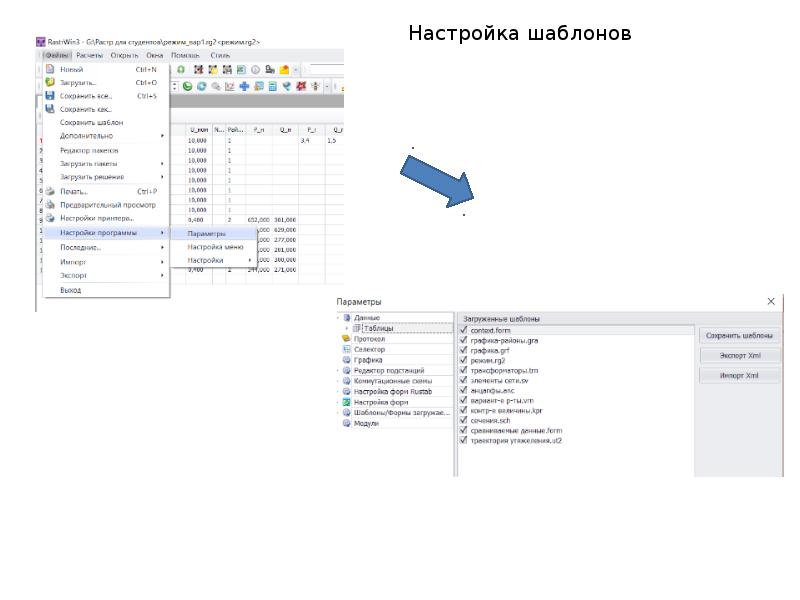Screen dimensions: 800x600
Task: Click the Сохранить шаблоны button
Action: point(739,336)
